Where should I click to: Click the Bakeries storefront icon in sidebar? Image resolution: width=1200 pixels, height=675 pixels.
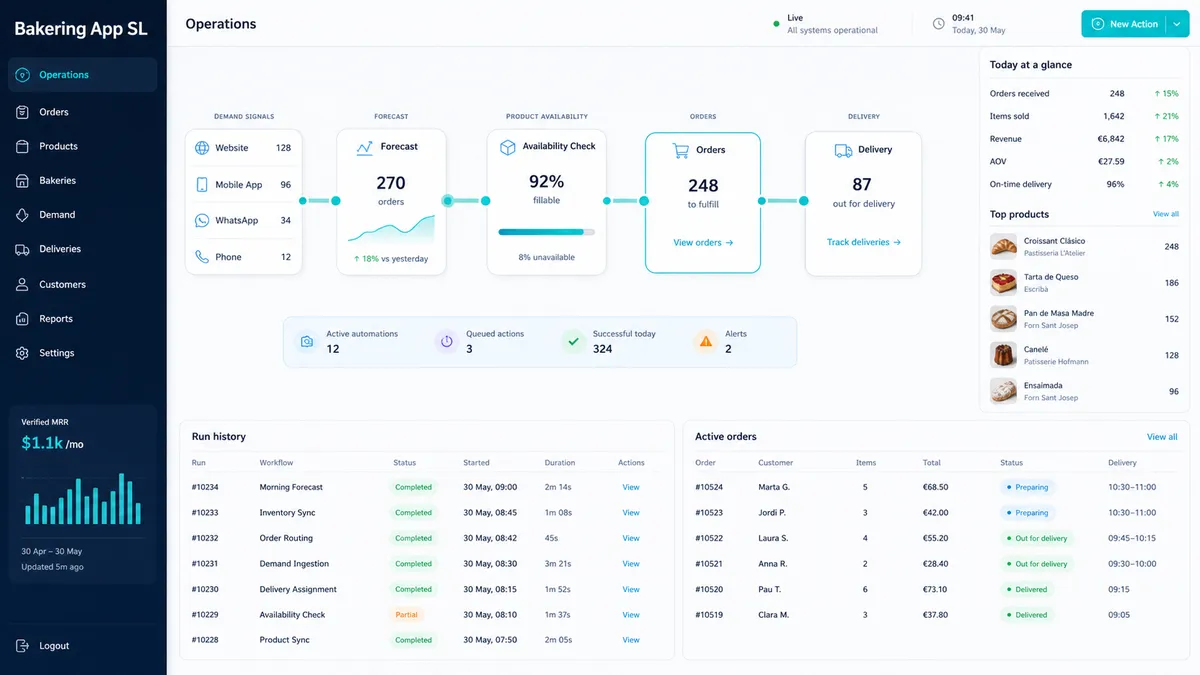[x=22, y=181]
